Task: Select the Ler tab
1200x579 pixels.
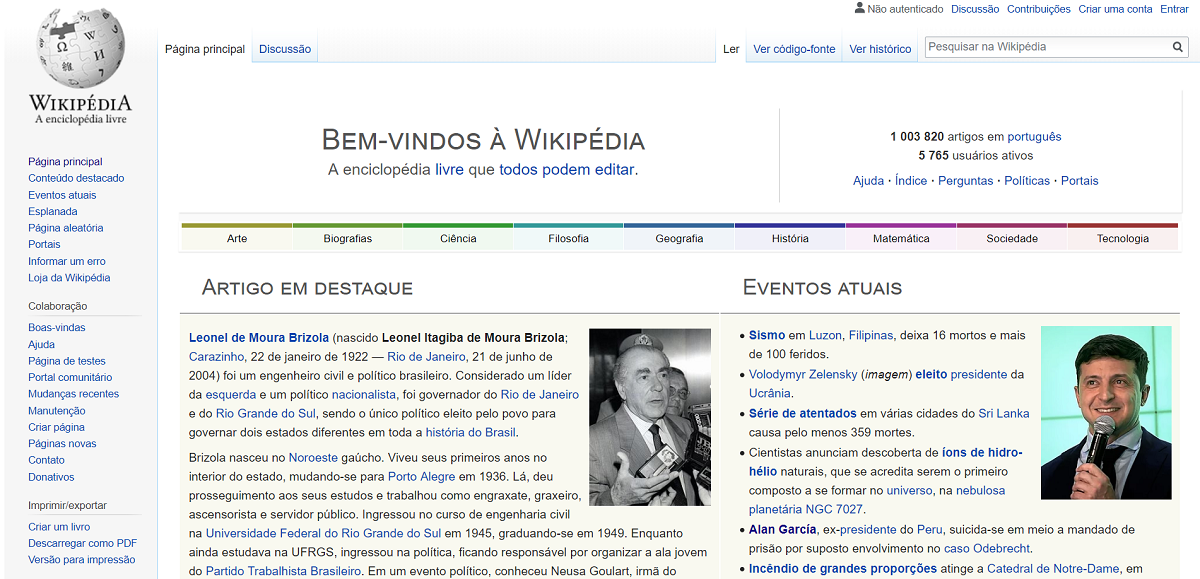Action: pyautogui.click(x=731, y=49)
